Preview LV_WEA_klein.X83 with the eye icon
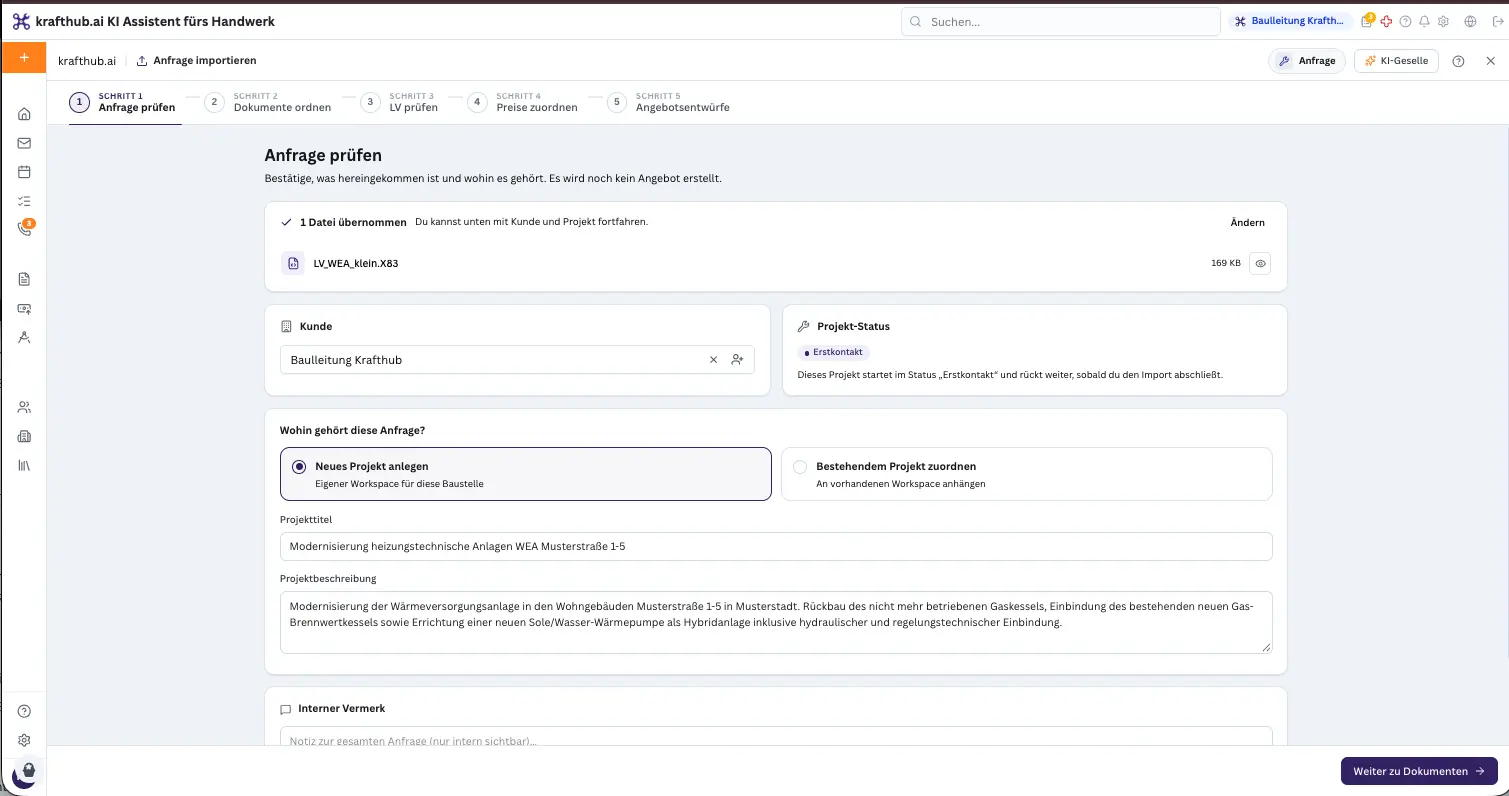 (x=1261, y=264)
